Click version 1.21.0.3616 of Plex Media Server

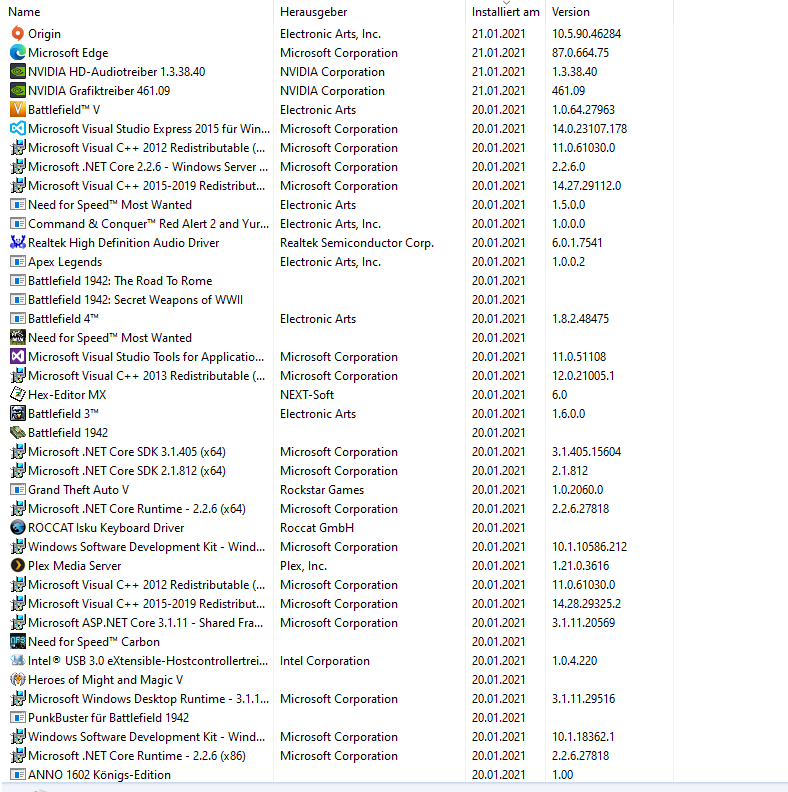pyautogui.click(x=580, y=566)
